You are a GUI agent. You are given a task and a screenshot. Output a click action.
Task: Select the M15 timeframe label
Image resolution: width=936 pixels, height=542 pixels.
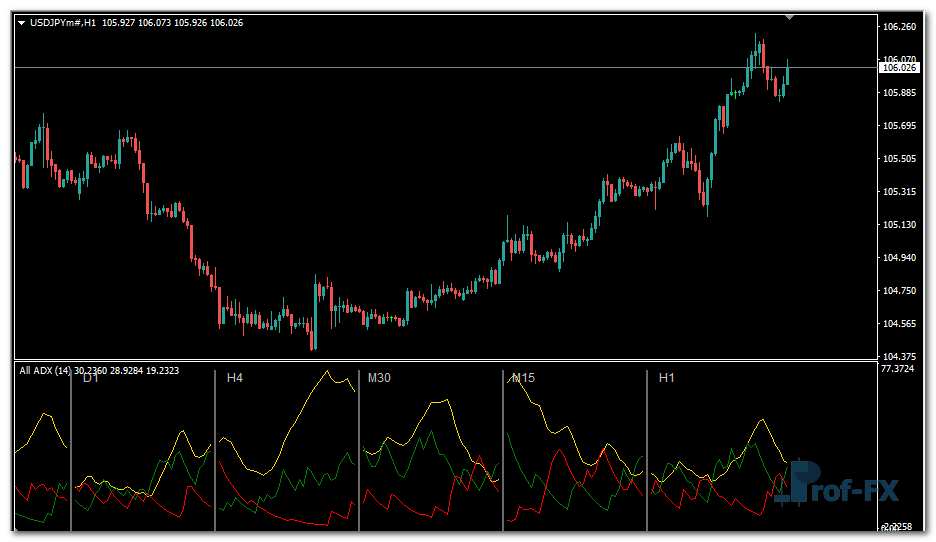[x=522, y=378]
